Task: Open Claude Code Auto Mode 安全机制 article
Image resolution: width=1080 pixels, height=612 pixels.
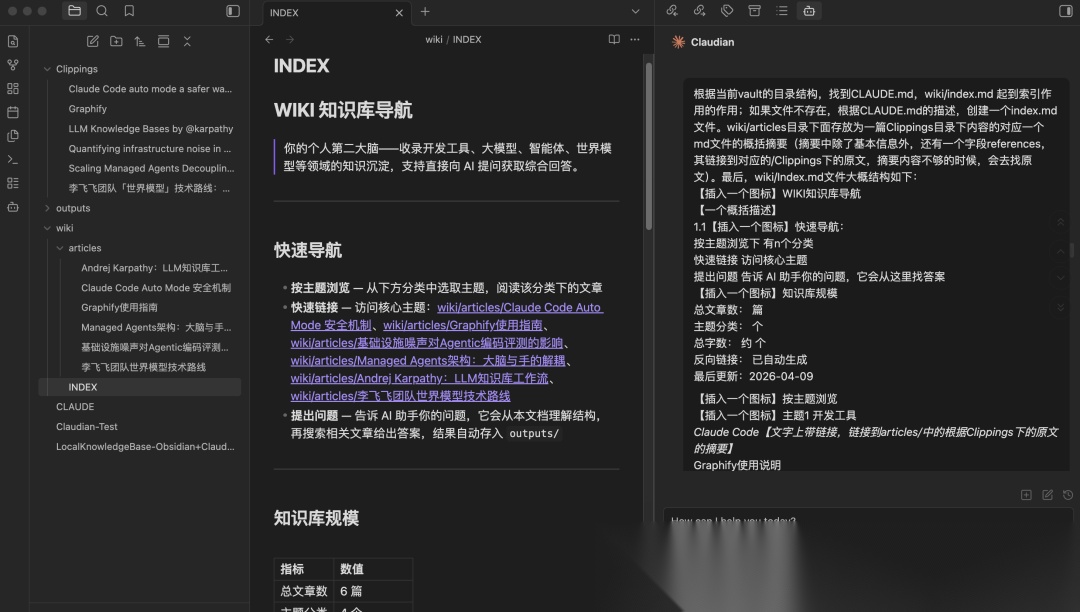Action: tap(156, 288)
